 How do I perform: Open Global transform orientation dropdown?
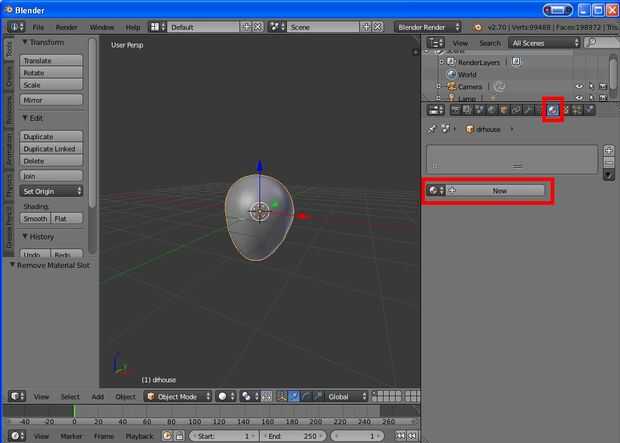click(347, 396)
